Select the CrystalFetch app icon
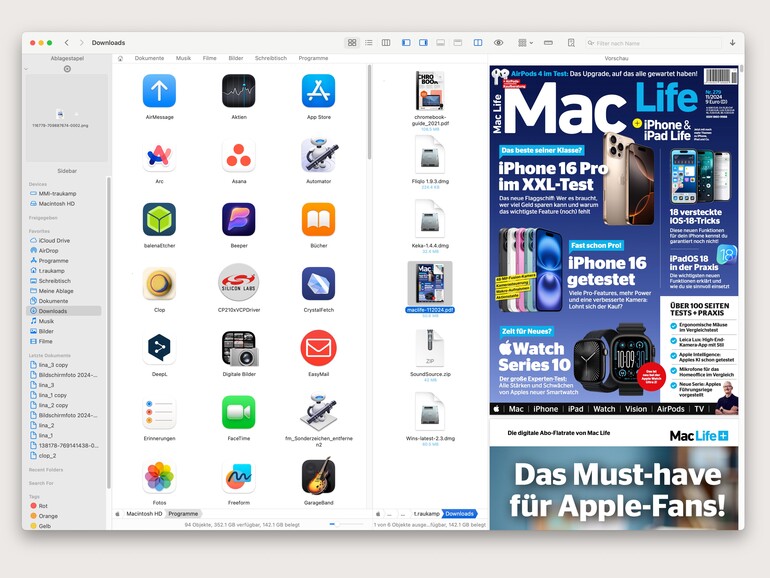The height and width of the screenshot is (578, 770). click(318, 283)
